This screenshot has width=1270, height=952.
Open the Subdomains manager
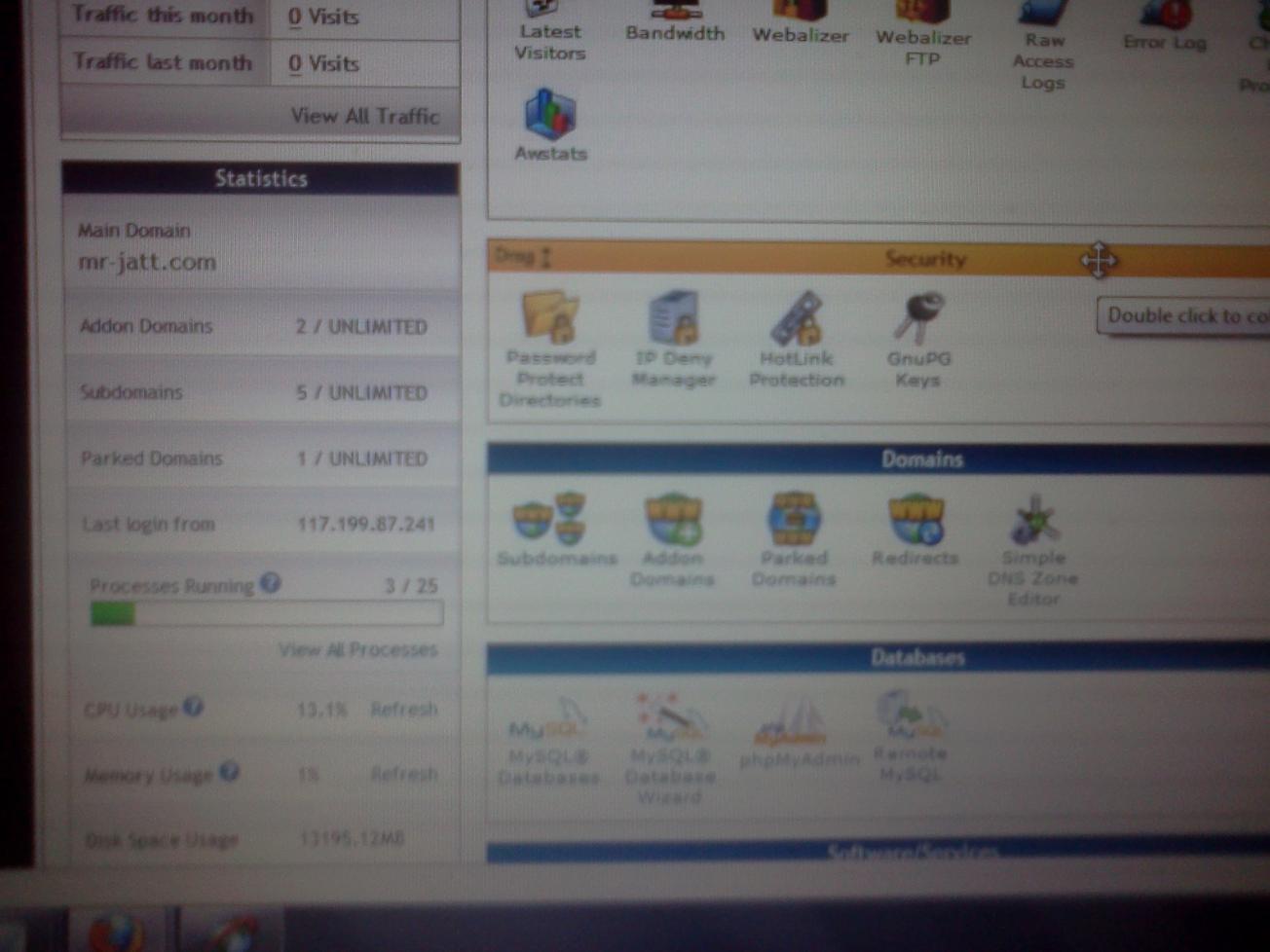(555, 529)
